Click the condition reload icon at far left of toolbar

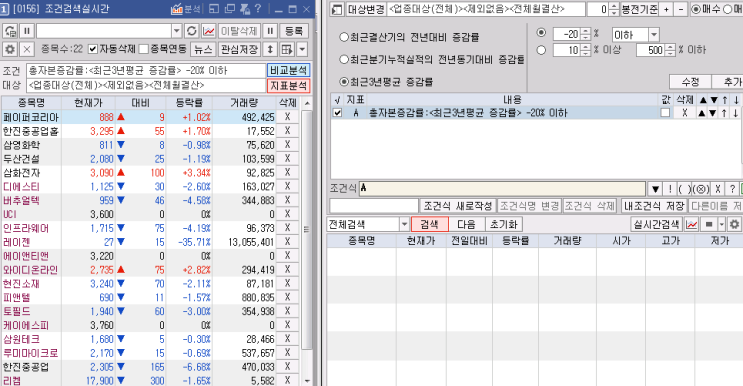point(10,31)
